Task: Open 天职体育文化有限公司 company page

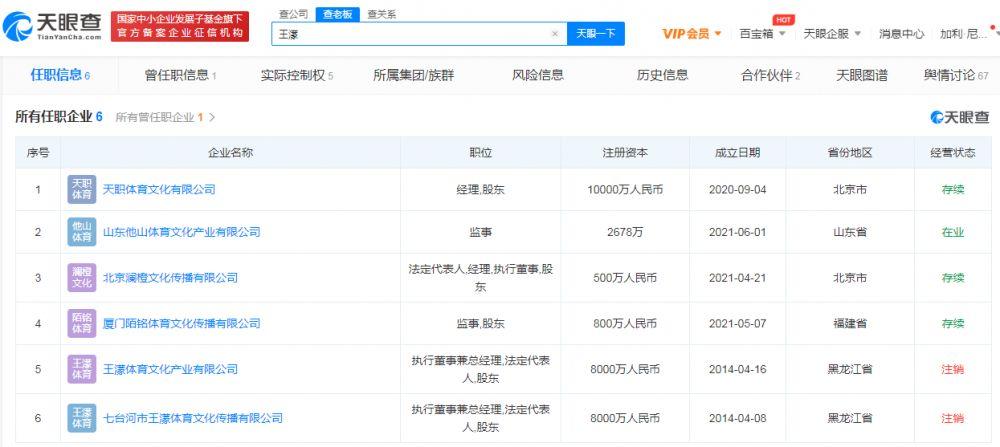Action: [x=159, y=189]
